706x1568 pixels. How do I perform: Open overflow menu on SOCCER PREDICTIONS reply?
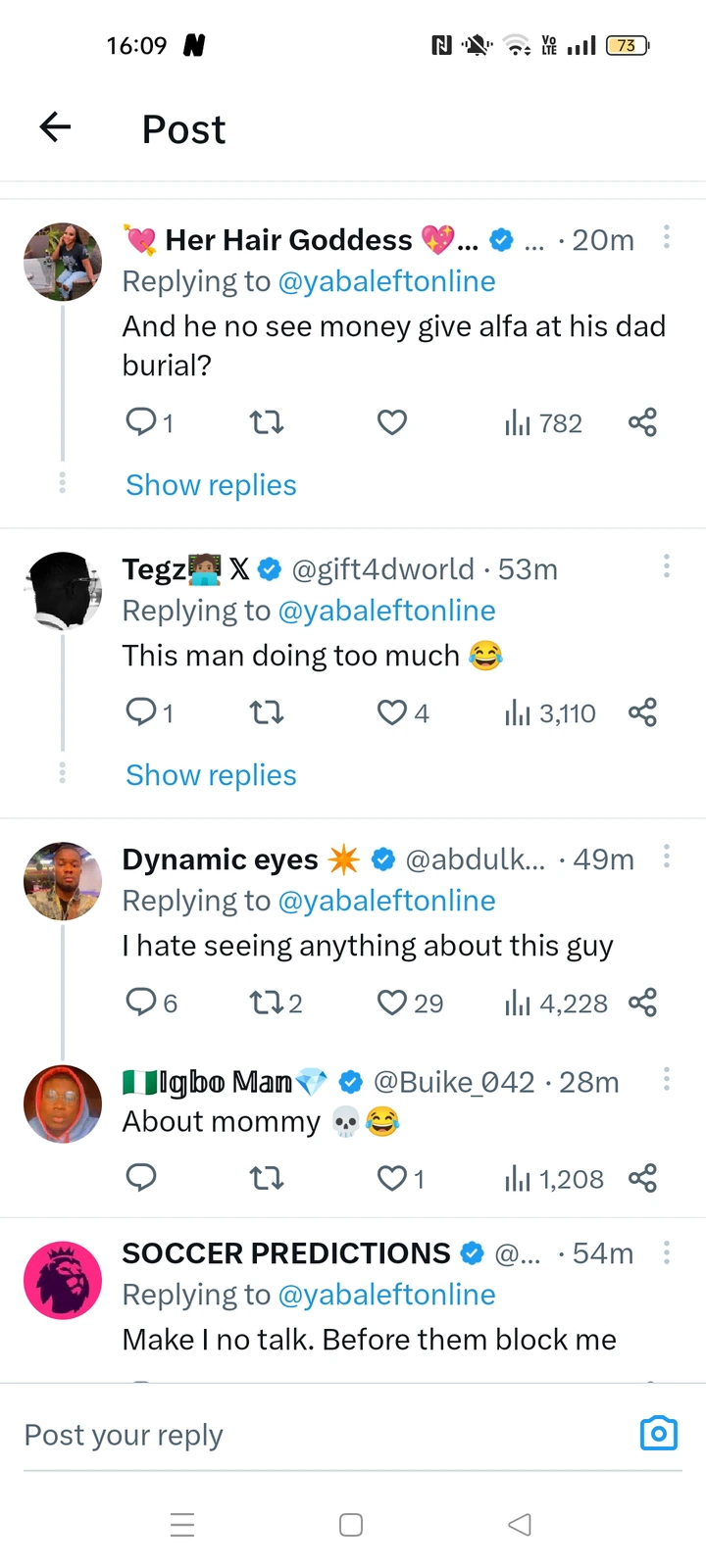(x=667, y=1251)
